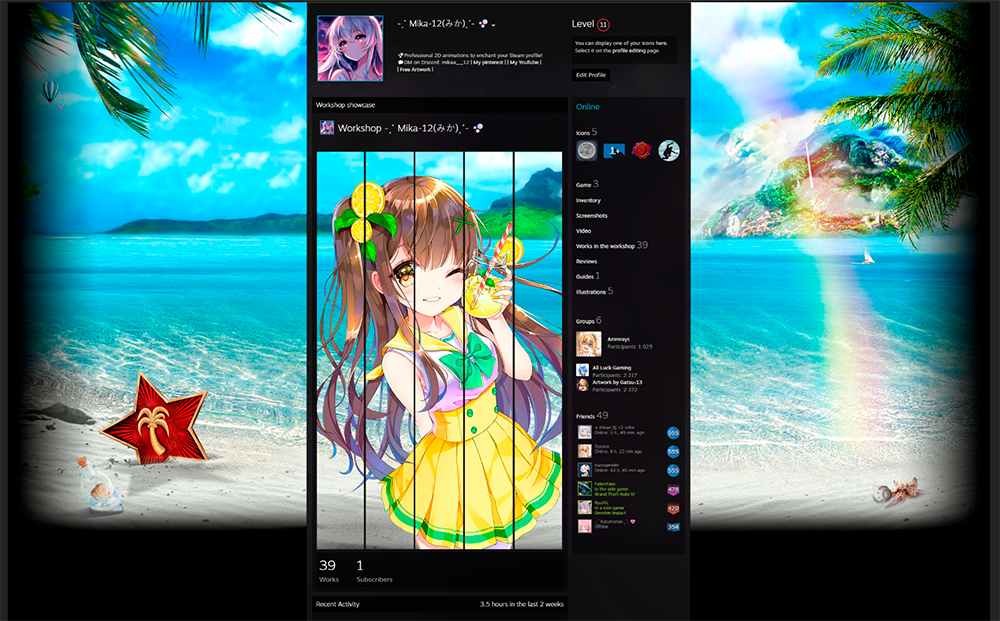Open the FallenFake friend name
The width and height of the screenshot is (1000, 621).
(x=605, y=485)
